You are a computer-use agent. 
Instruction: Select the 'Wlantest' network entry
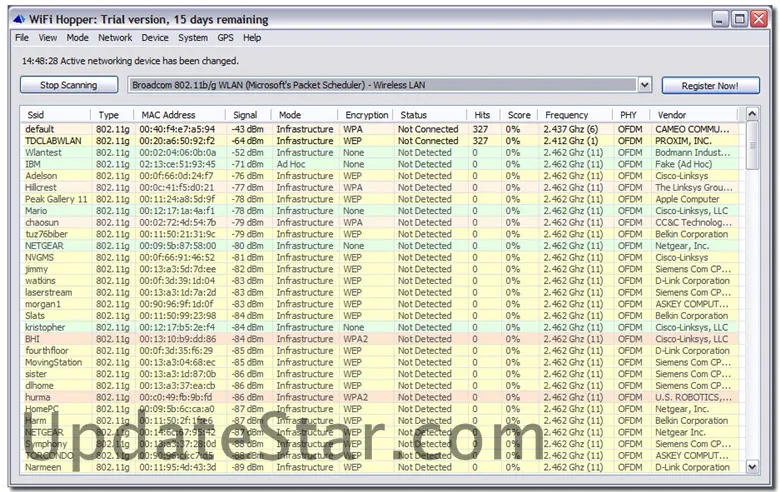click(x=383, y=153)
